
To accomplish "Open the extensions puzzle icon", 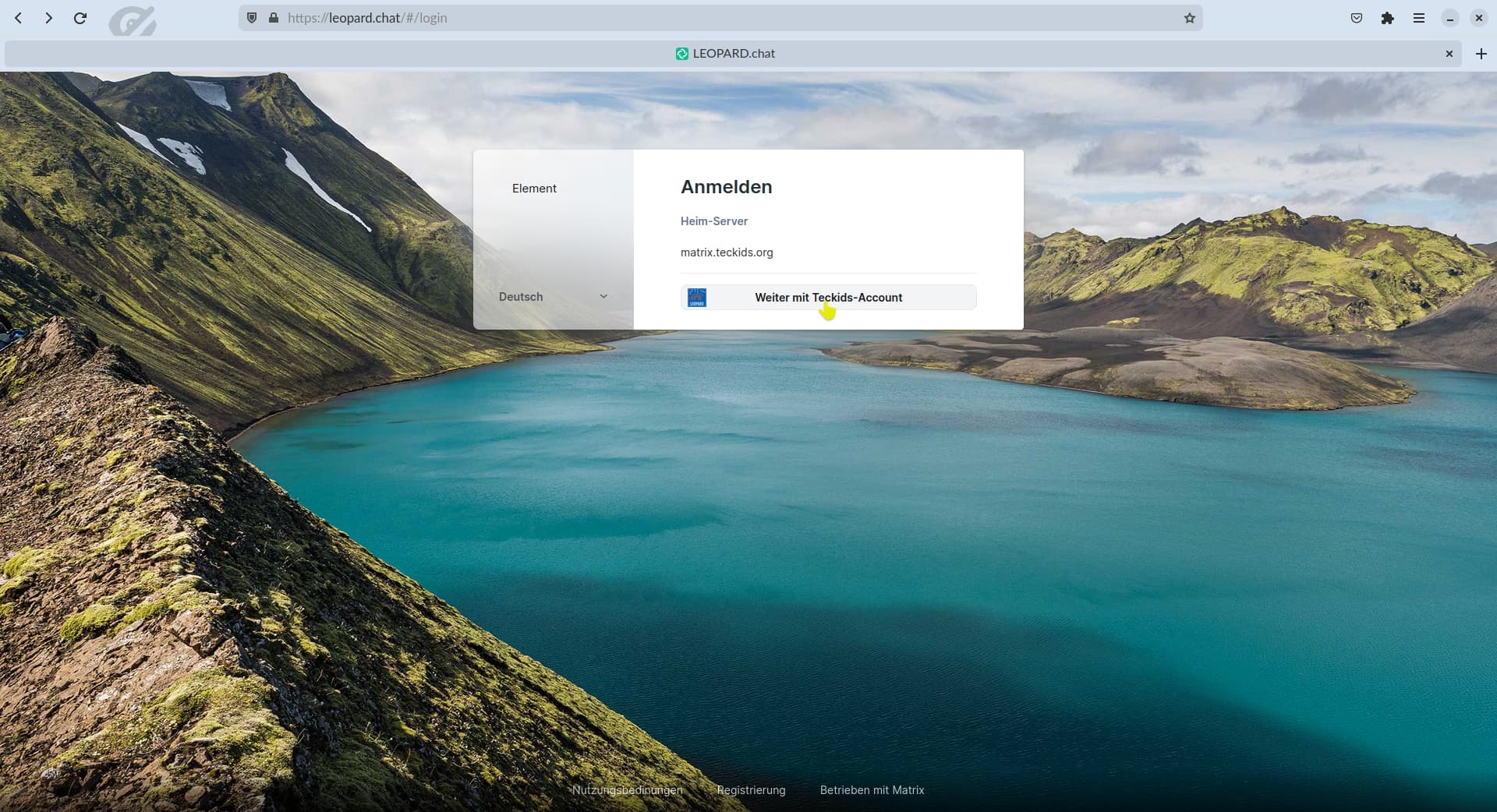I will coord(1388,18).
